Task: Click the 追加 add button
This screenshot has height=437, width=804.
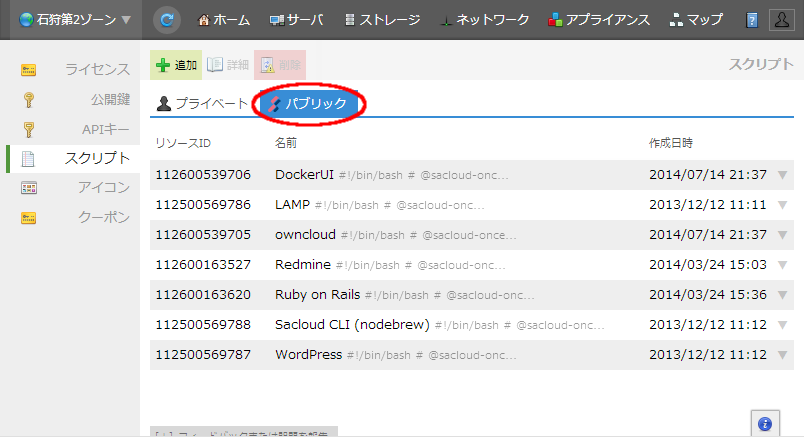Action: point(176,65)
